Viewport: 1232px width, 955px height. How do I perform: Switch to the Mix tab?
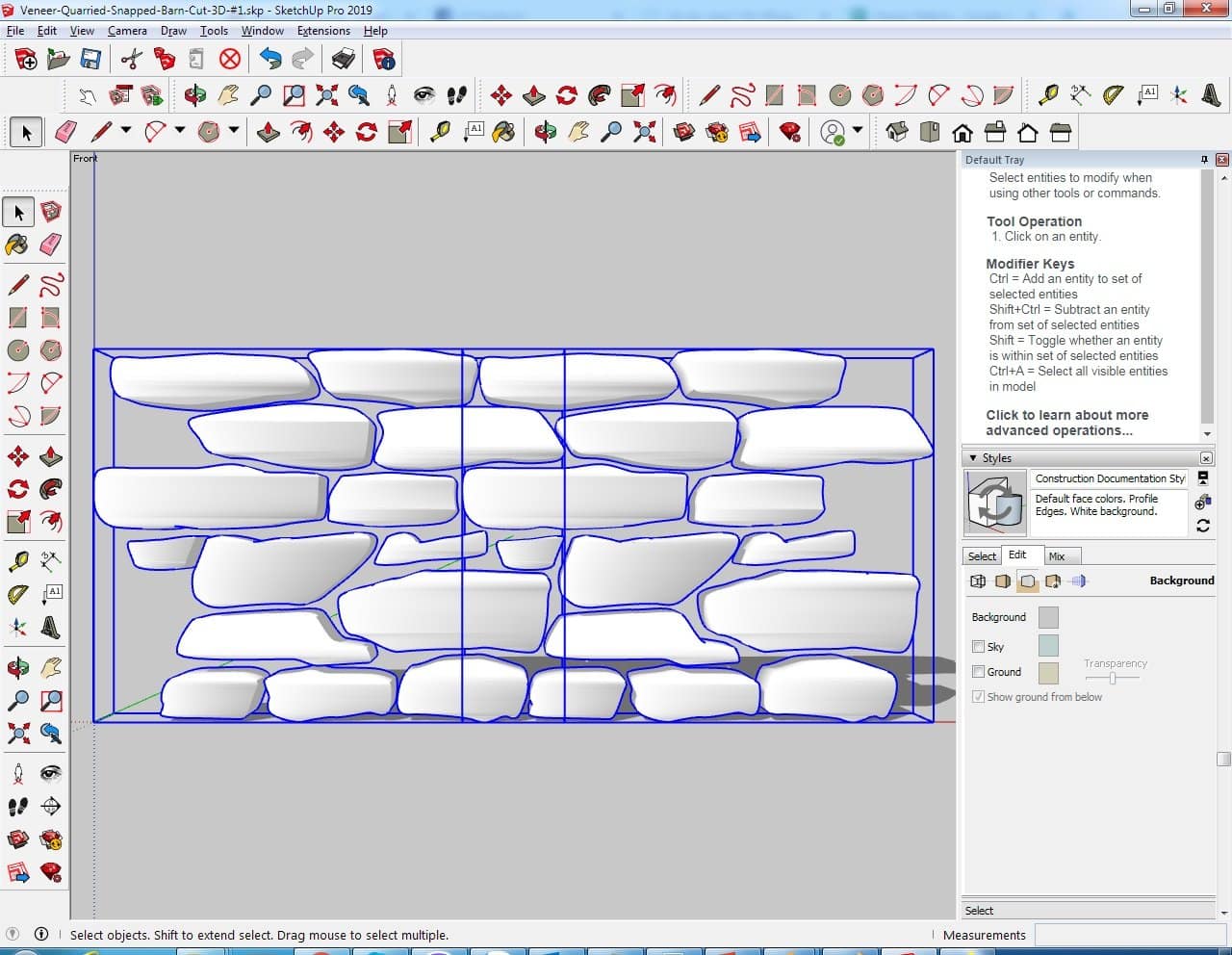[x=1057, y=556]
